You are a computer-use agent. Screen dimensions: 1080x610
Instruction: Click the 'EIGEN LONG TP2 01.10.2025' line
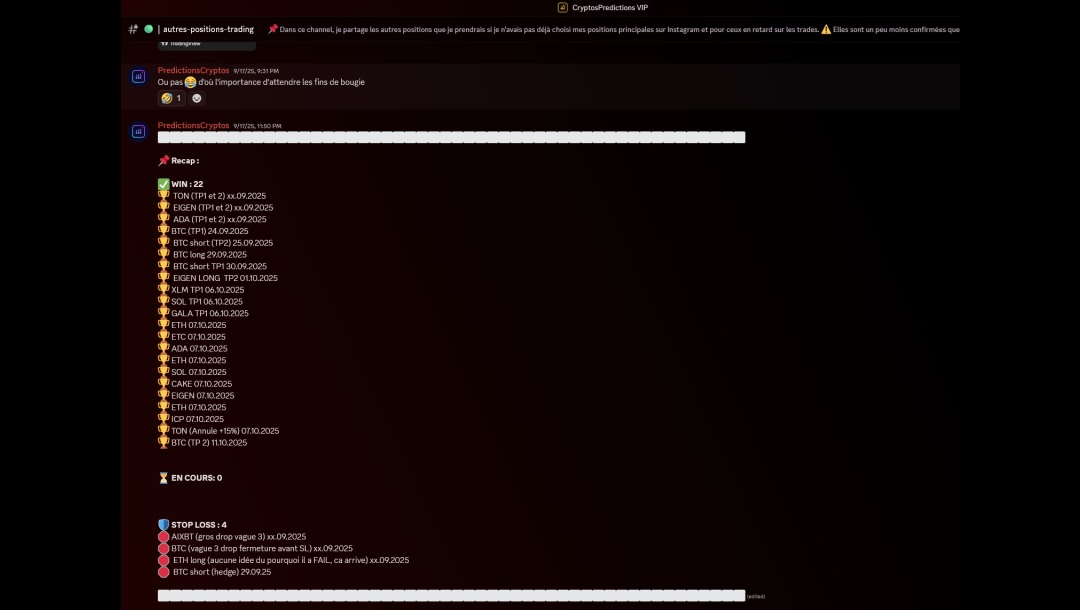[225, 278]
